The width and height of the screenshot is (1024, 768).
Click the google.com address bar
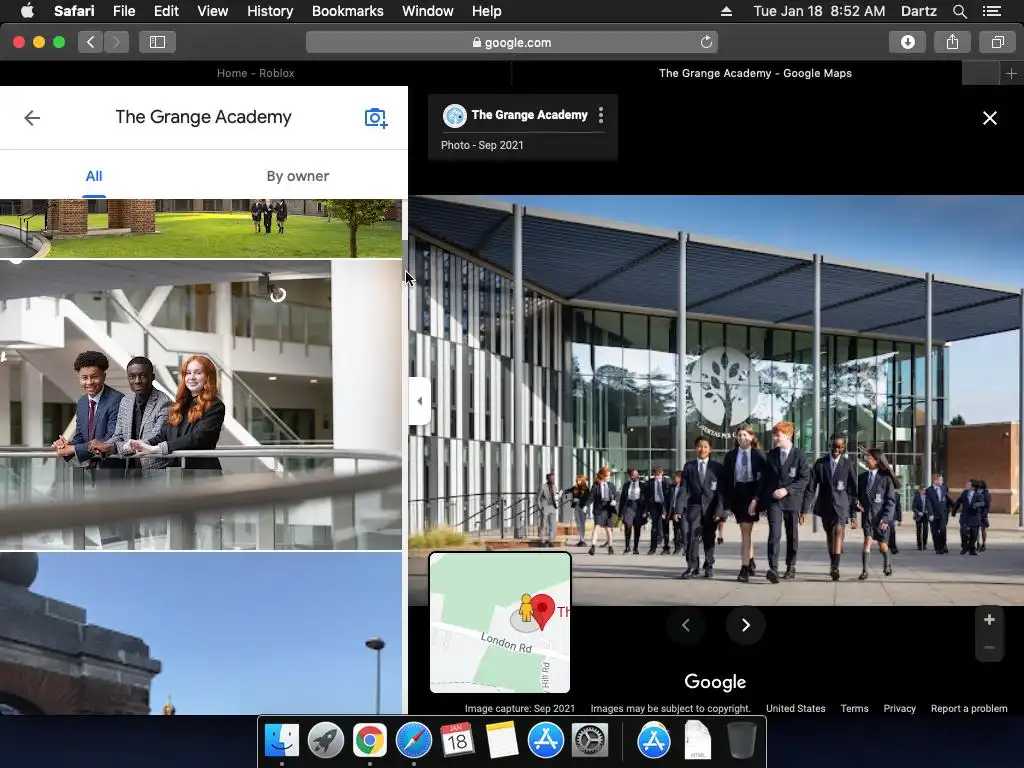coord(511,42)
